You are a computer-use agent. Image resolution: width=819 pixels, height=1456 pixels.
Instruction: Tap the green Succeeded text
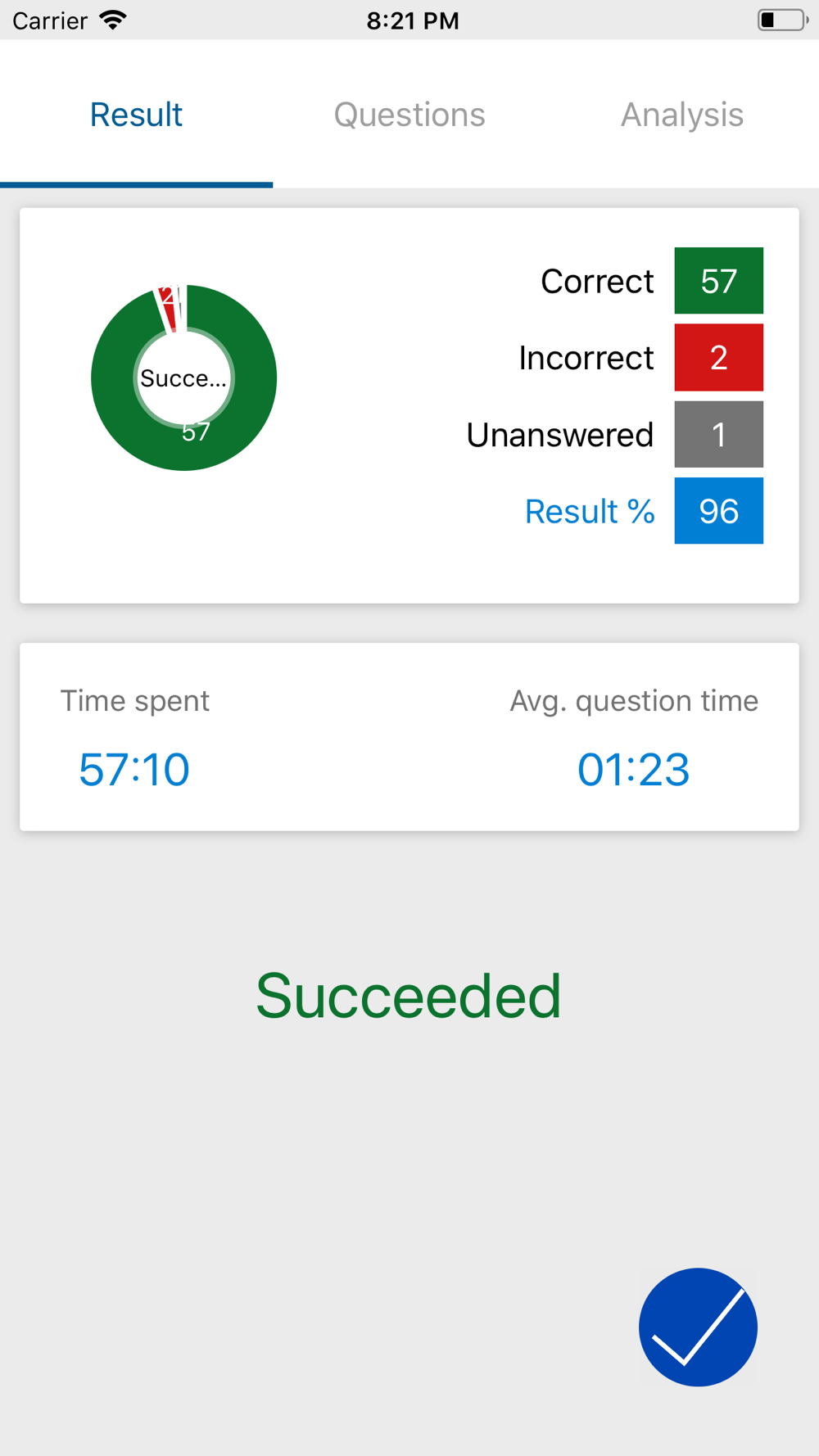[x=409, y=996]
